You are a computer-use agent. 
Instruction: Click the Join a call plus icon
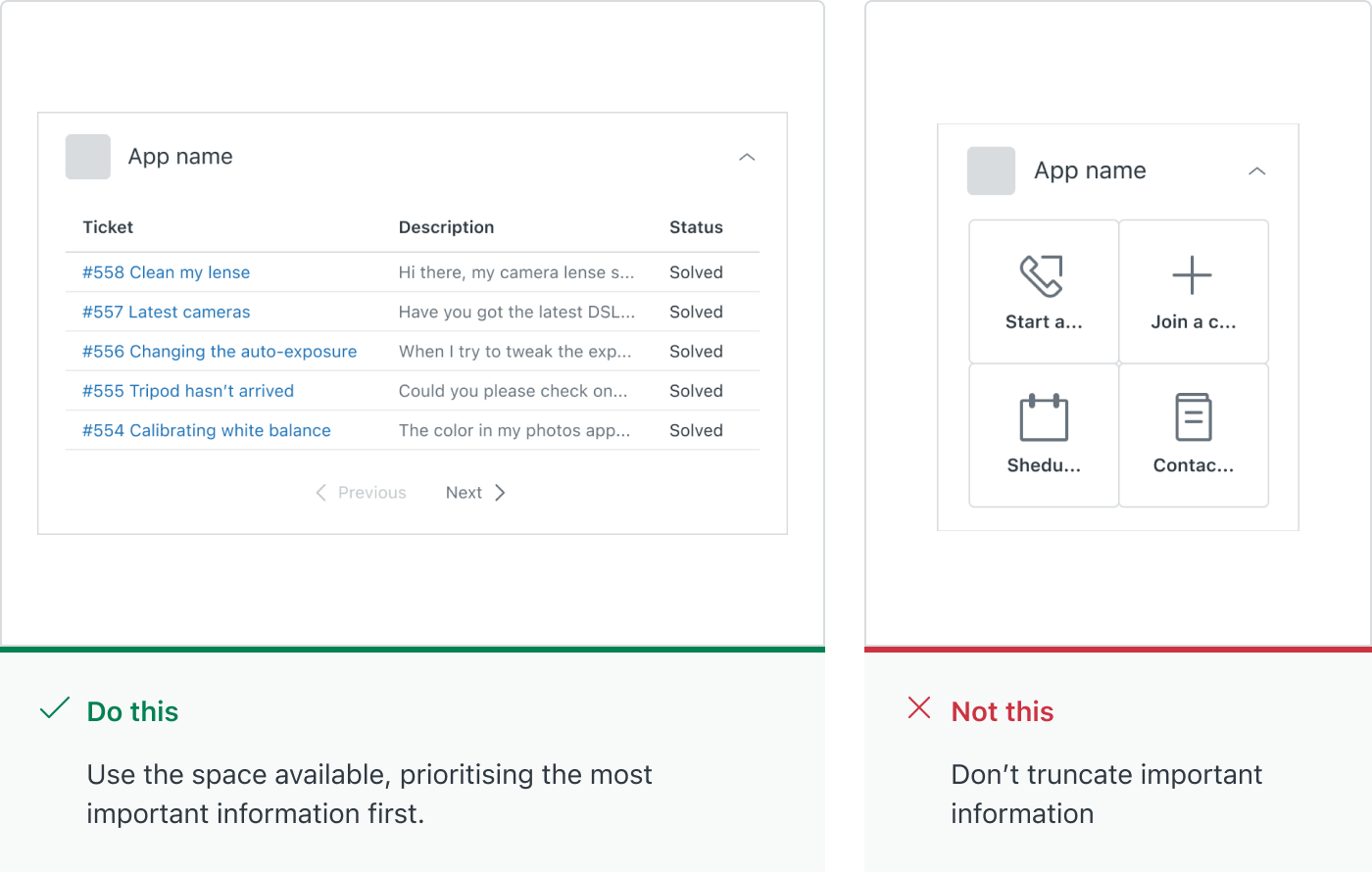pos(1193,275)
